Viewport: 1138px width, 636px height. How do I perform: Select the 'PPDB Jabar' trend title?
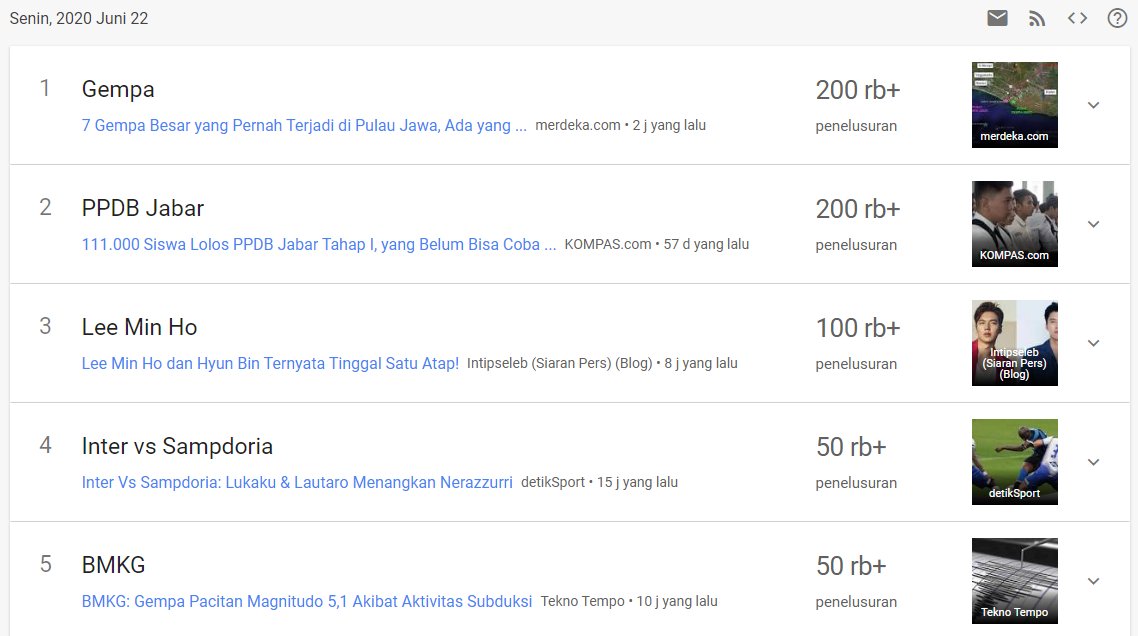click(x=142, y=208)
